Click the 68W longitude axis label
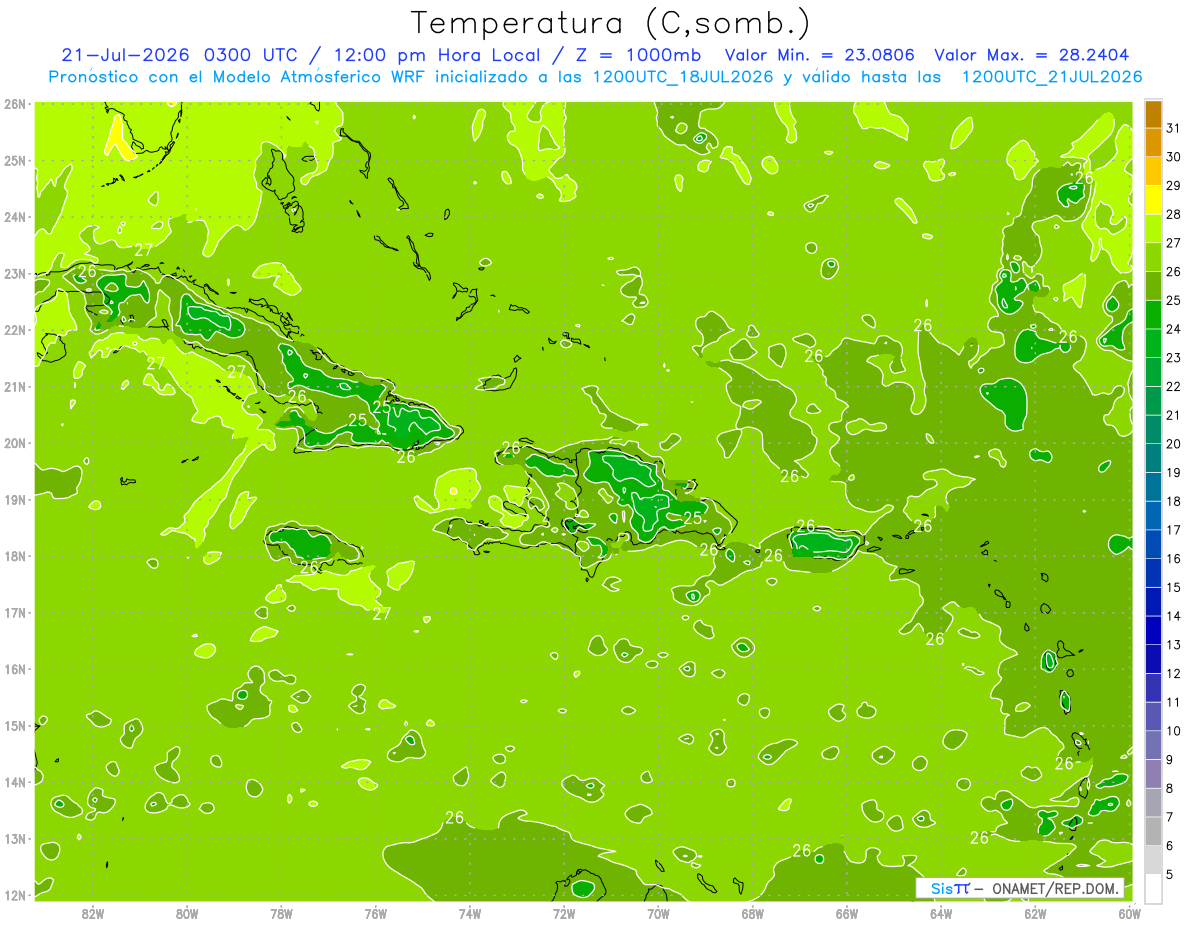The image size is (1200, 927). pyautogui.click(x=753, y=913)
